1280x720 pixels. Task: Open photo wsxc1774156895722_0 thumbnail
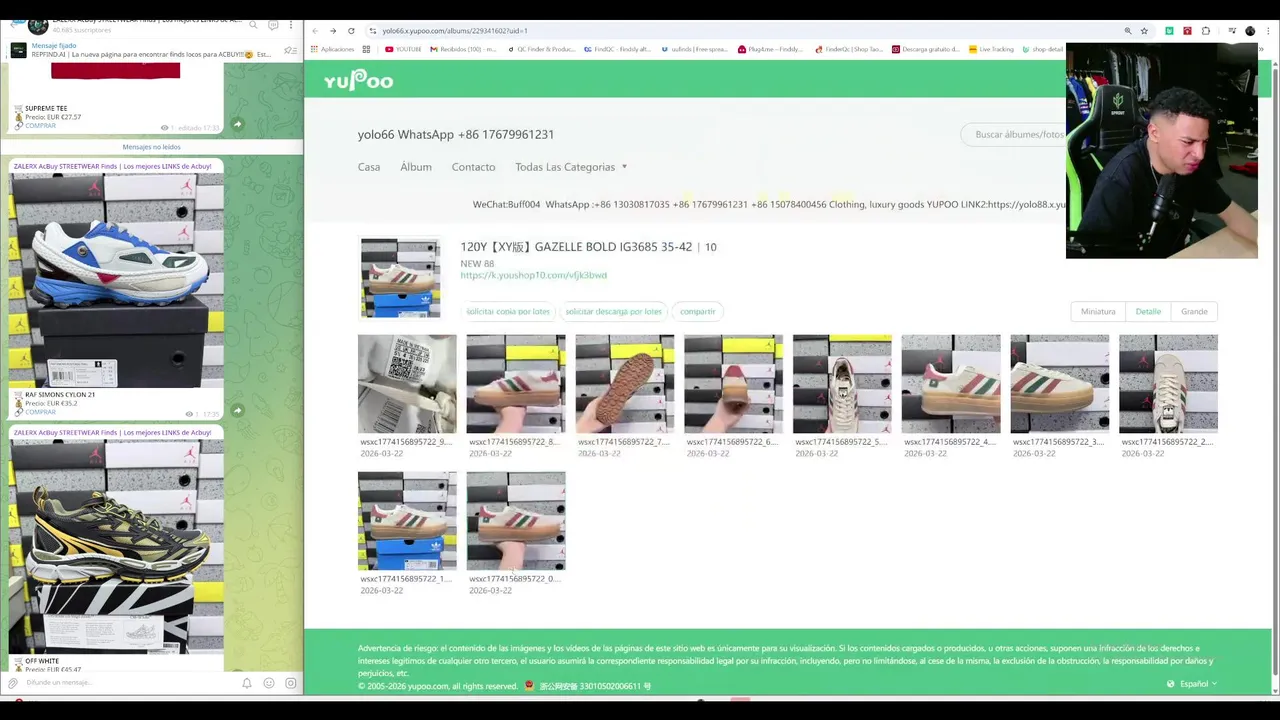516,521
